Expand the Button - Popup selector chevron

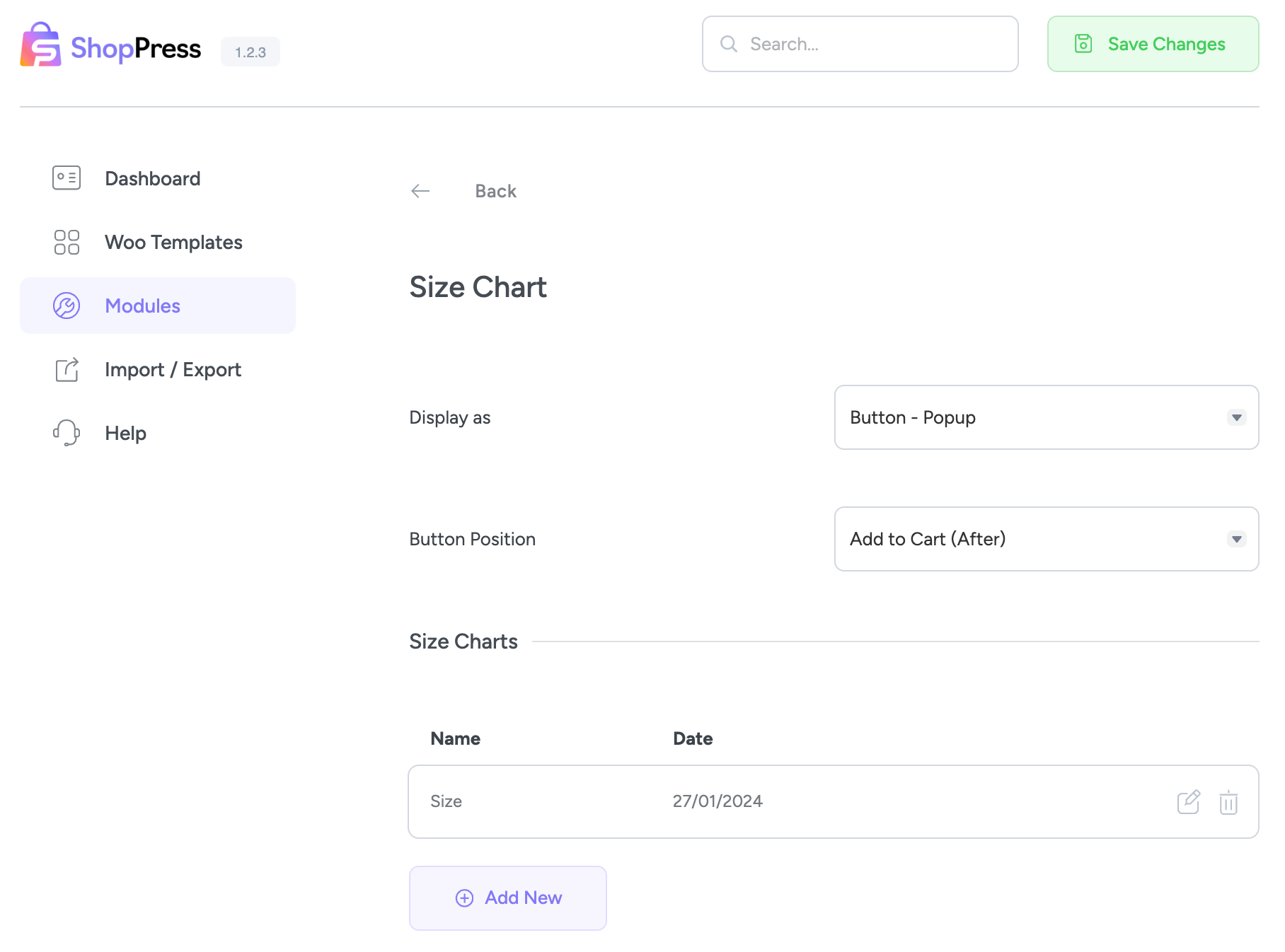pyautogui.click(x=1236, y=417)
